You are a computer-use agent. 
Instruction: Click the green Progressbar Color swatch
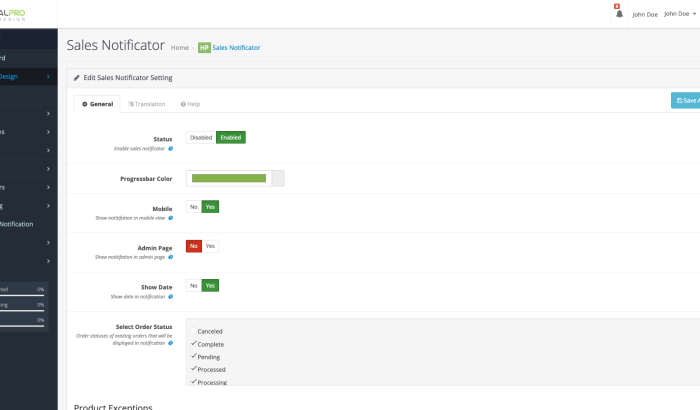point(229,178)
